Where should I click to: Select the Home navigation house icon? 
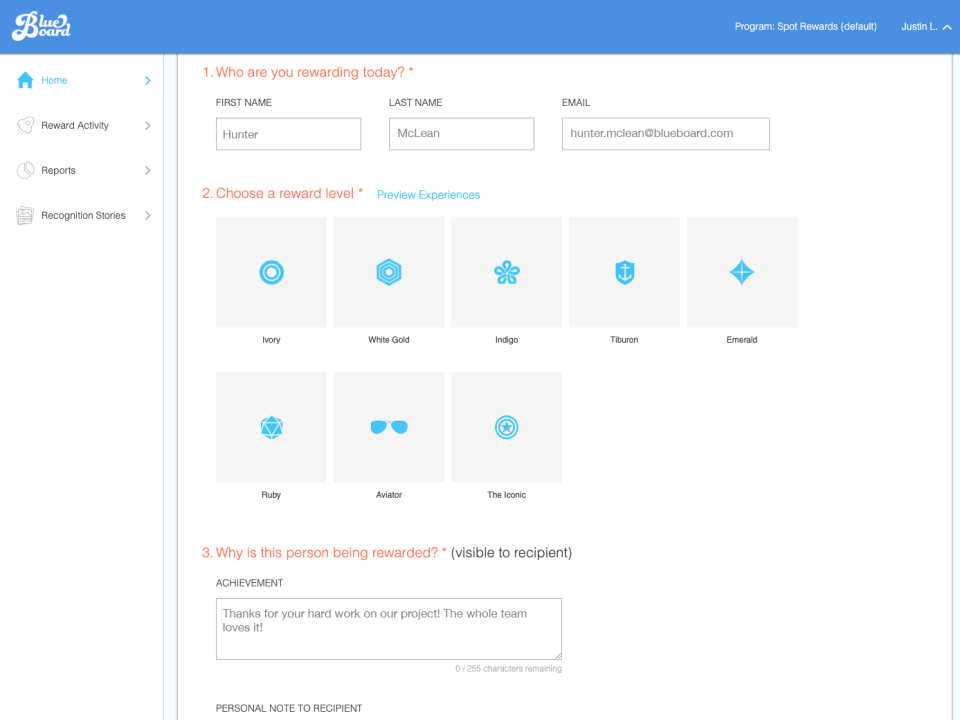(x=24, y=80)
